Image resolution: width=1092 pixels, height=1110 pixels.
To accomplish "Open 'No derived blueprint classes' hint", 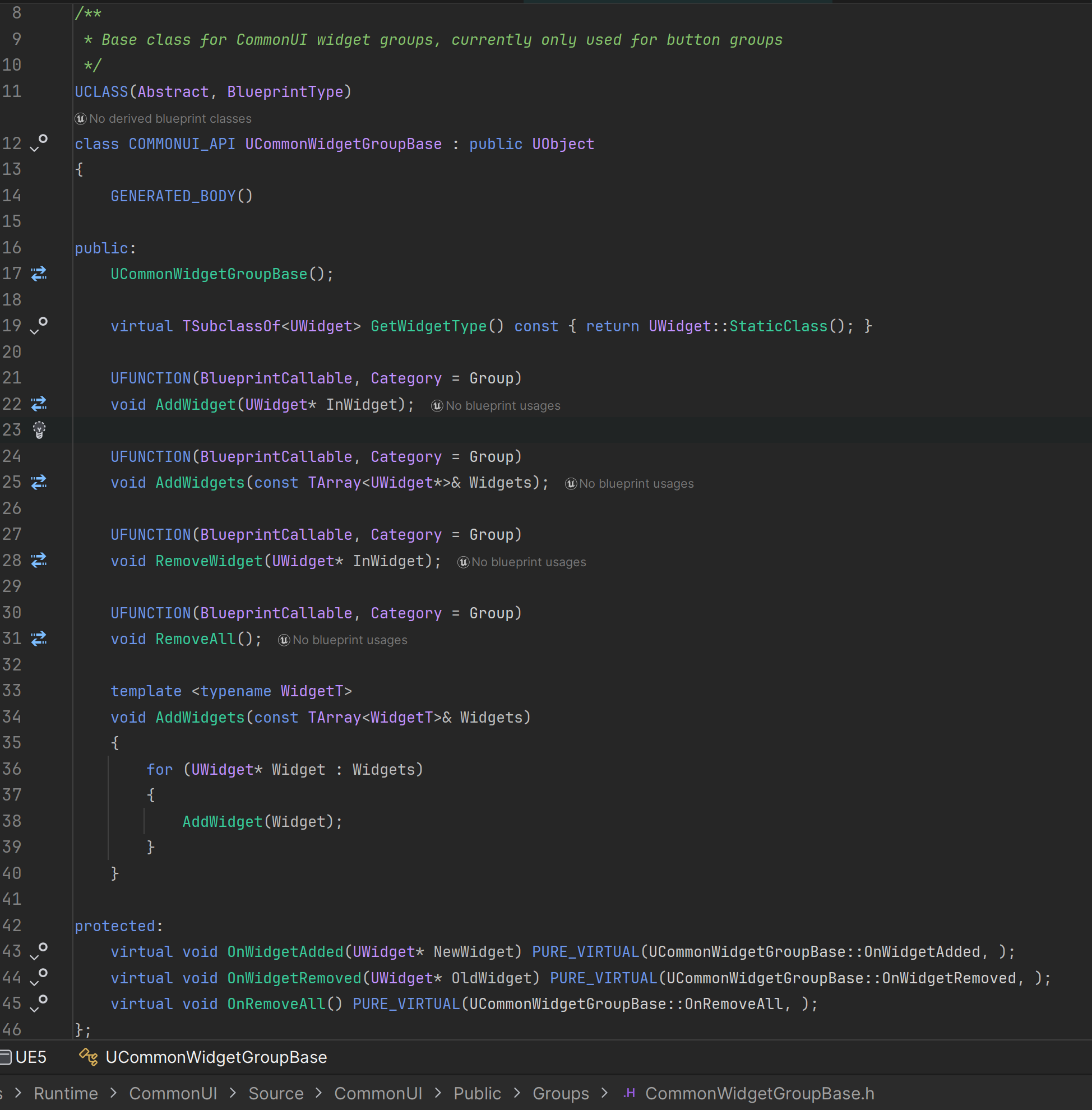I will point(170,119).
